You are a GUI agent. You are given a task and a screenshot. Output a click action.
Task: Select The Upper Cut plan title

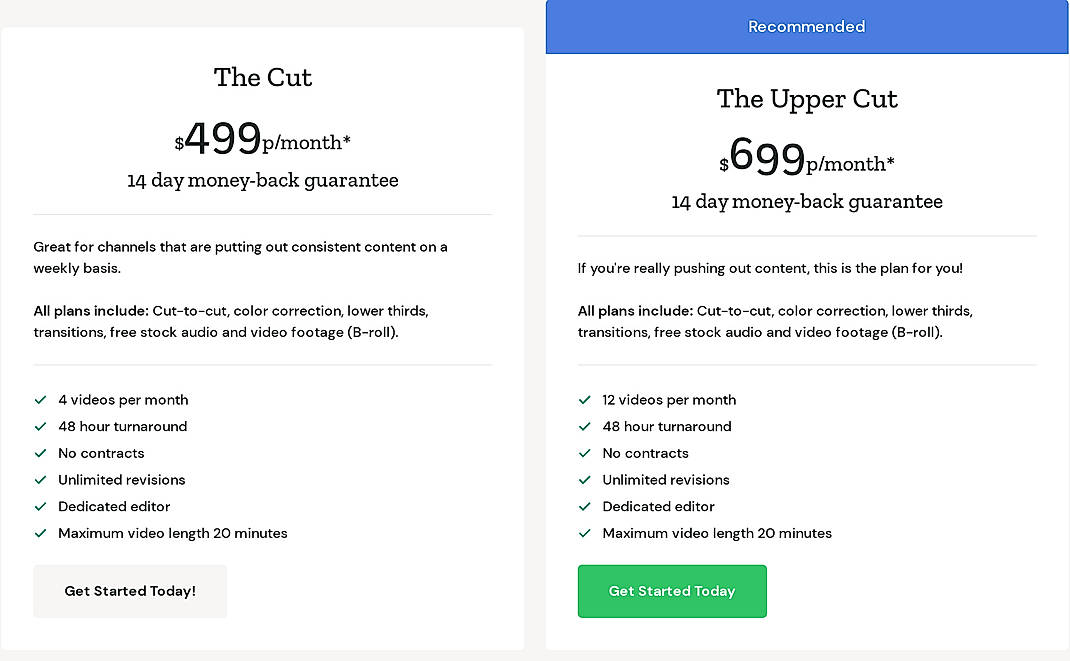click(807, 99)
